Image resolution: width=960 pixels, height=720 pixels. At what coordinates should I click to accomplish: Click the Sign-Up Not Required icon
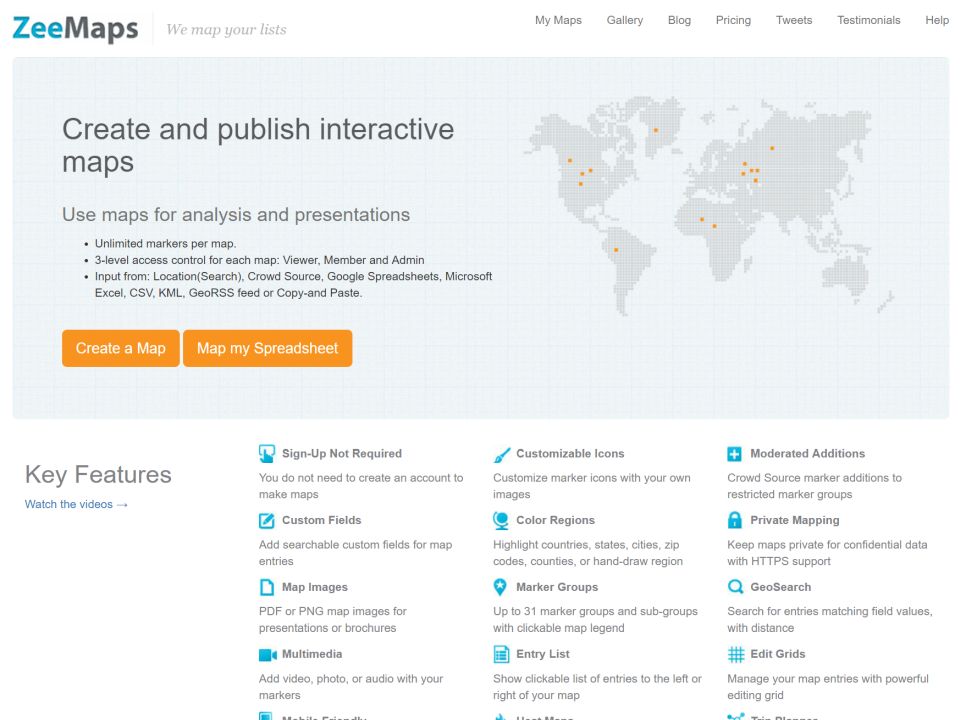(266, 454)
